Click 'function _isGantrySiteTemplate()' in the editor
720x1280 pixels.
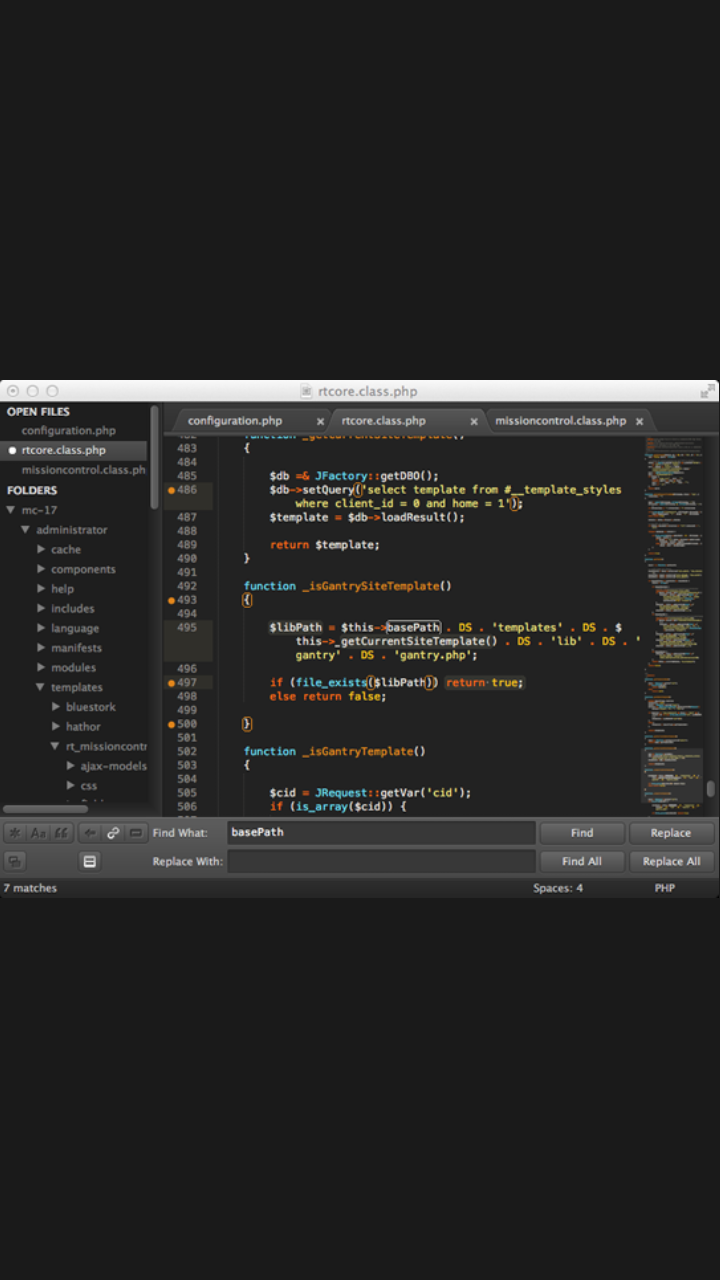click(347, 586)
